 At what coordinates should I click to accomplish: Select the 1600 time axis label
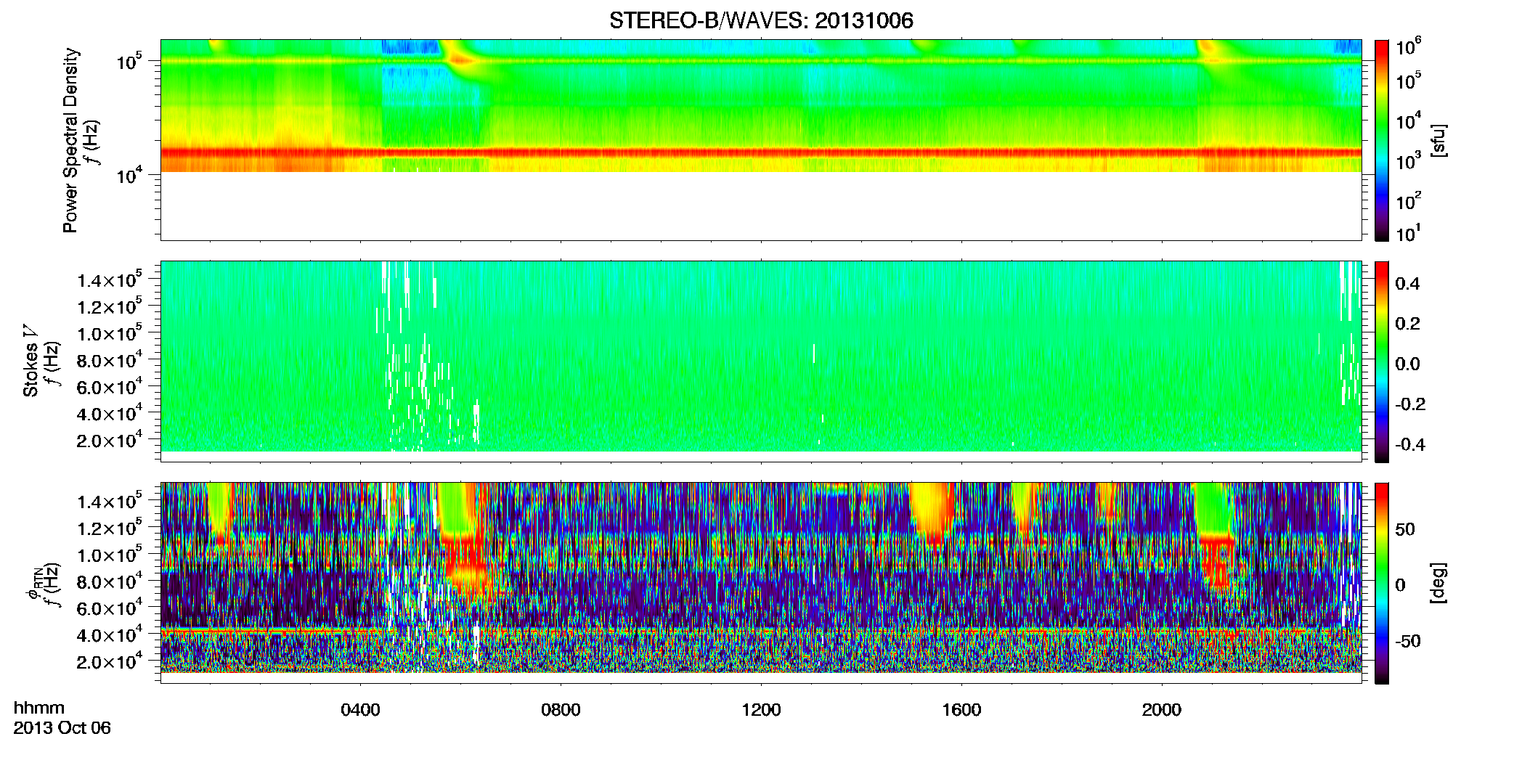(961, 710)
